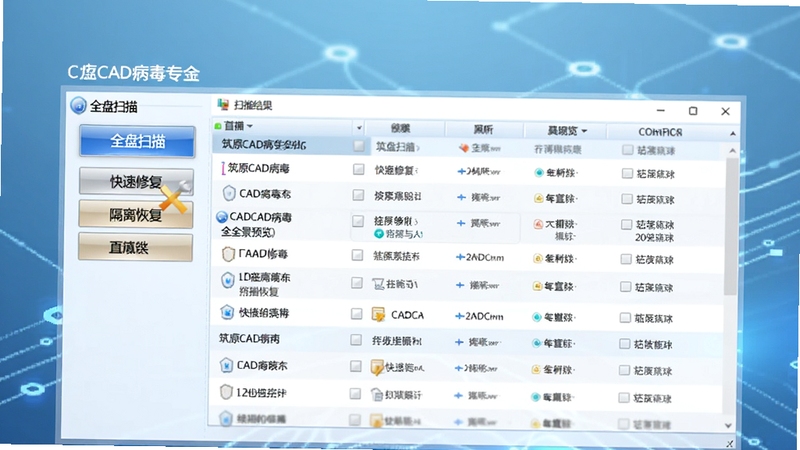Click the vertical scrollbar thumb
The width and height of the screenshot is (800, 450).
pyautogui.click(x=731, y=226)
